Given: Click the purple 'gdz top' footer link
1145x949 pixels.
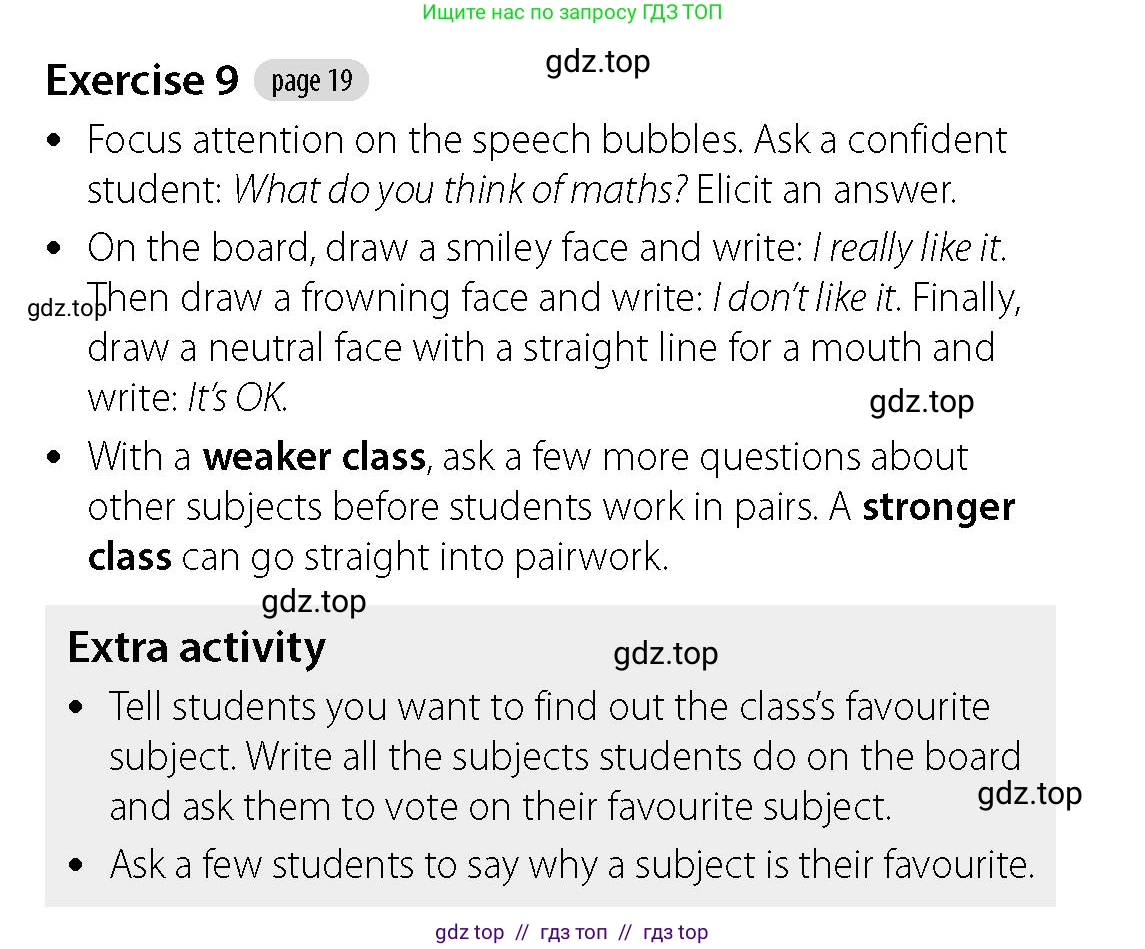Looking at the screenshot, I should (470, 932).
